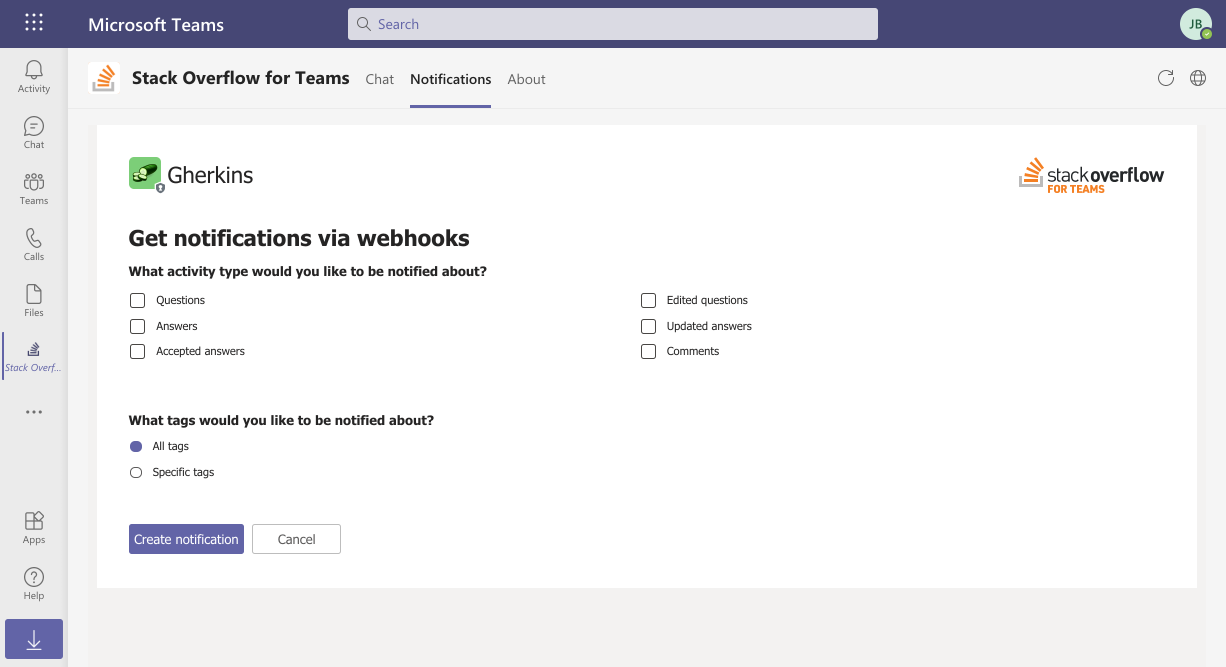This screenshot has height=667, width=1226.
Task: Check the Comments checkbox
Action: point(649,351)
